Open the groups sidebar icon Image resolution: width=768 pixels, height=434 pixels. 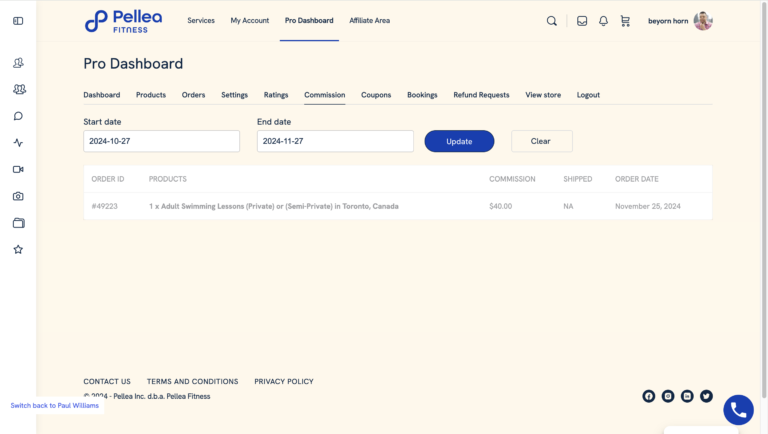[x=19, y=89]
